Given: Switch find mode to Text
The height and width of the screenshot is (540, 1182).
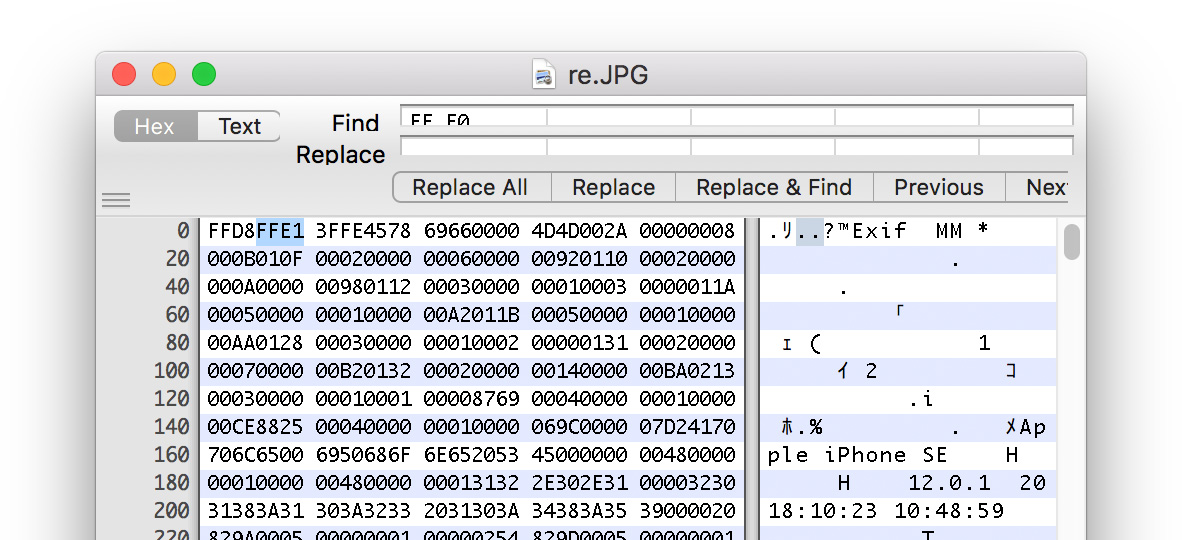Looking at the screenshot, I should point(239,126).
